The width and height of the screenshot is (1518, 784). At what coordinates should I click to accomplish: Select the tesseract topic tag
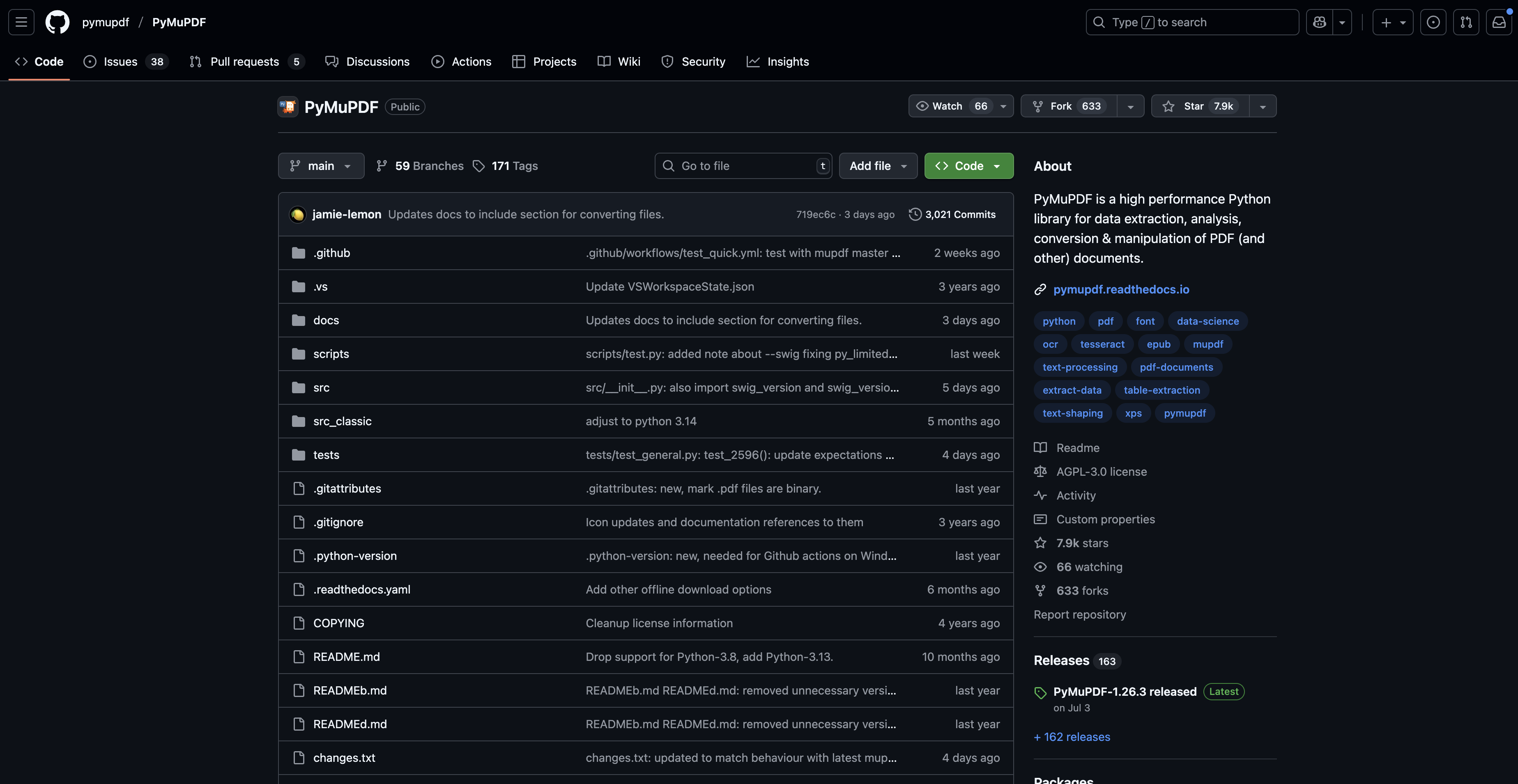click(1102, 344)
